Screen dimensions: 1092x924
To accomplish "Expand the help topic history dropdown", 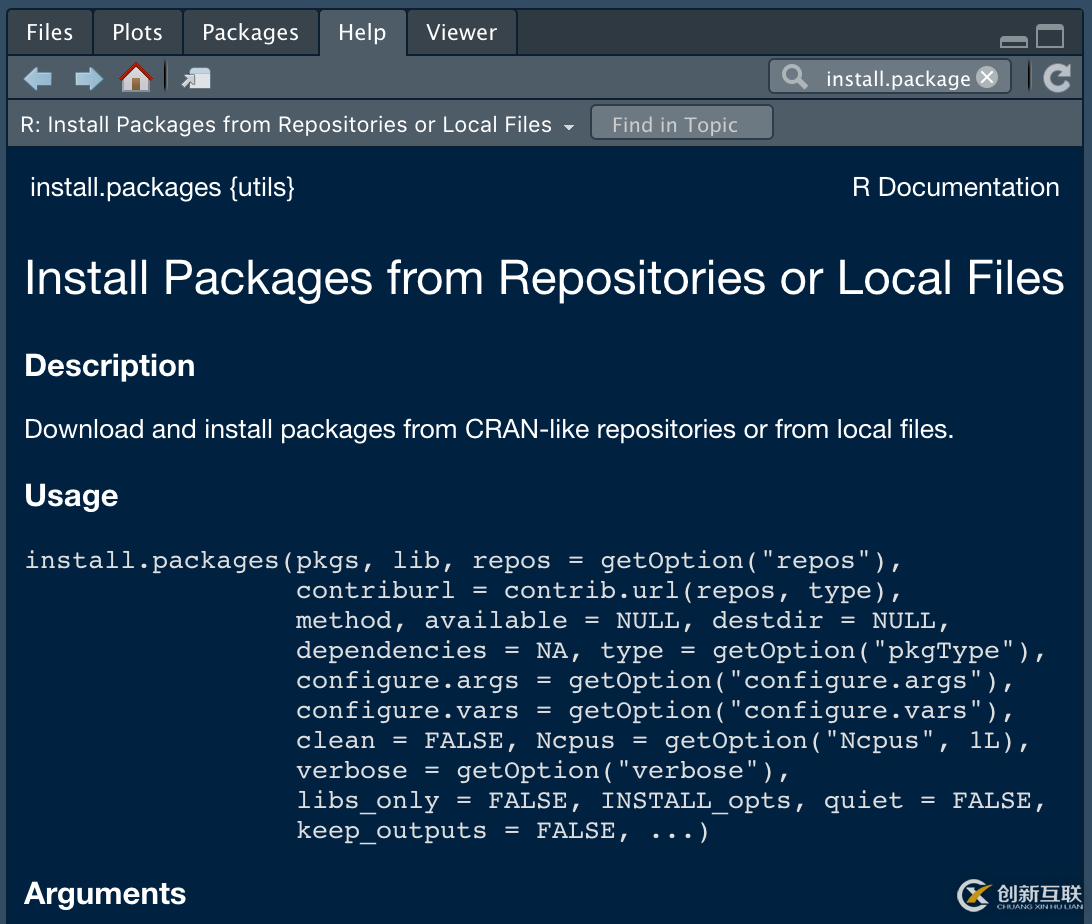I will (x=569, y=127).
